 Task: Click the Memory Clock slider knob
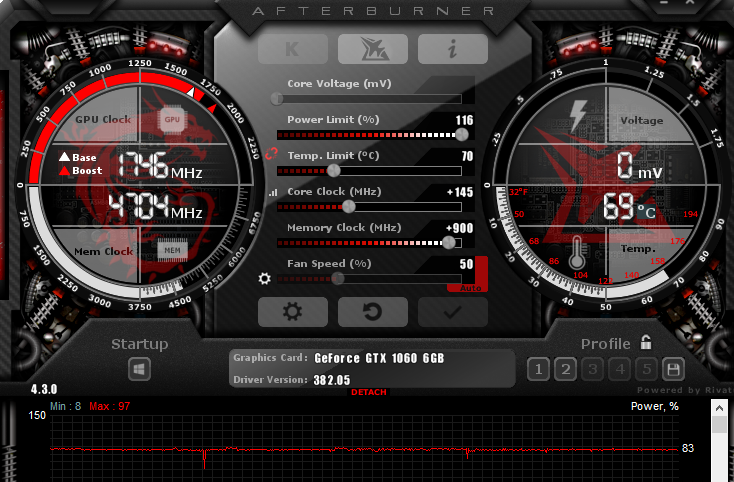448,242
